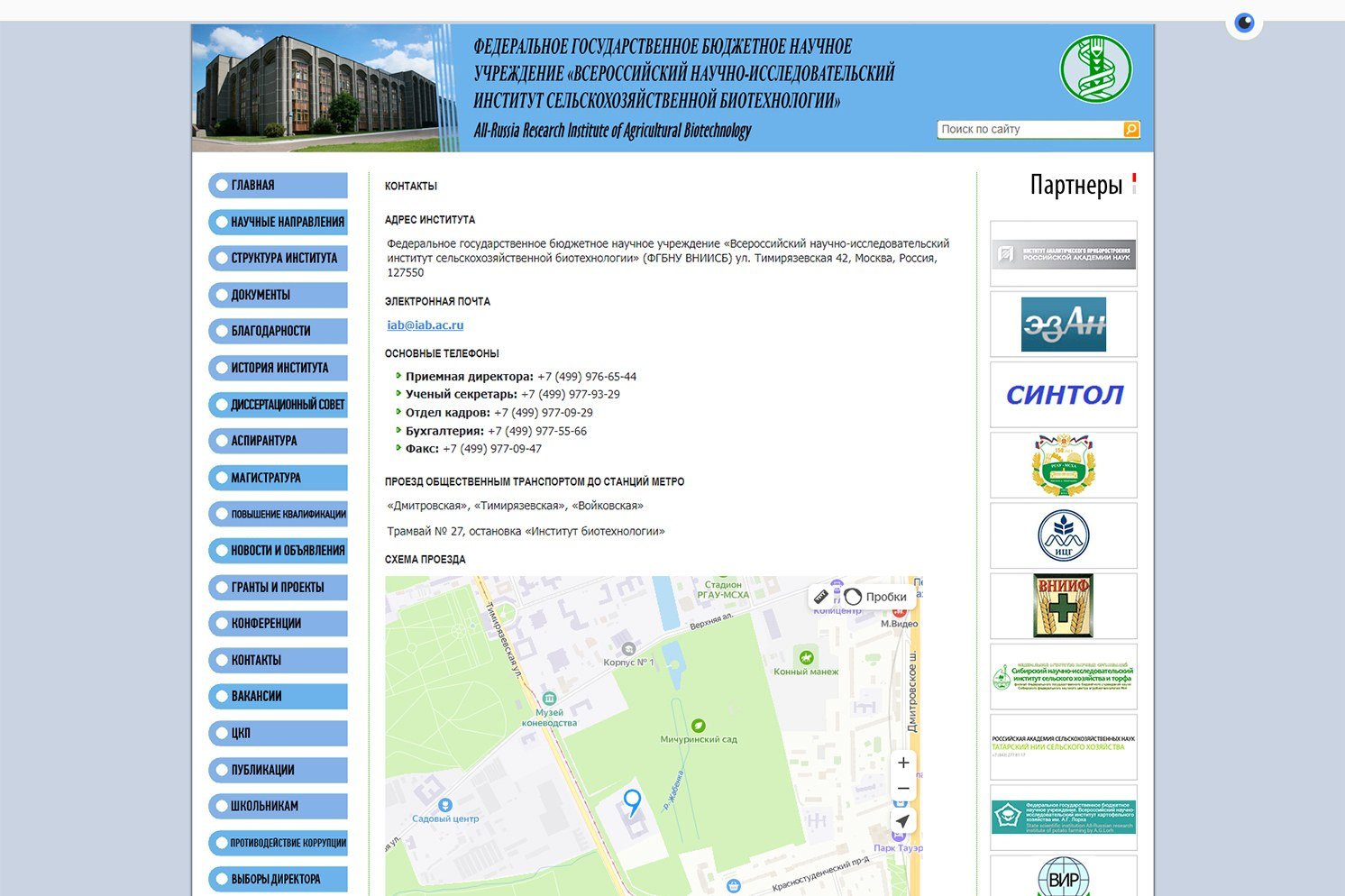Open the ЦКП menu item
This screenshot has width=1345, height=896.
point(278,733)
